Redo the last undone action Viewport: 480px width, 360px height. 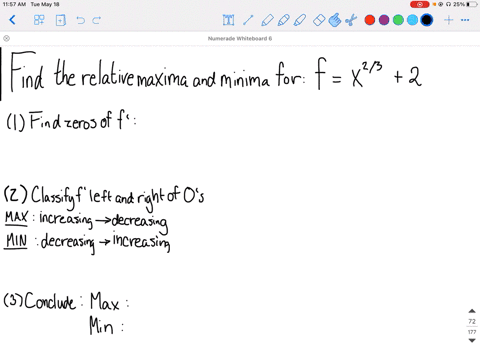[96, 20]
